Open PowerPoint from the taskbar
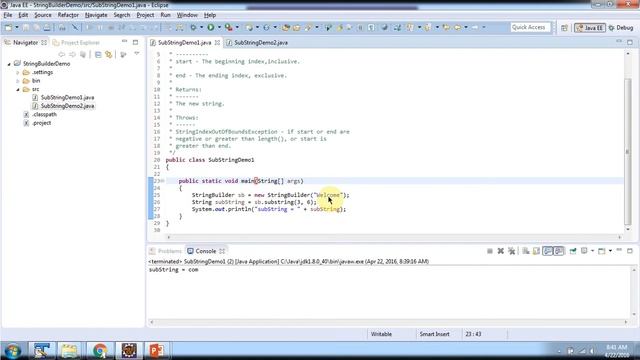Viewport: 640px width, 360px height. pos(157,351)
